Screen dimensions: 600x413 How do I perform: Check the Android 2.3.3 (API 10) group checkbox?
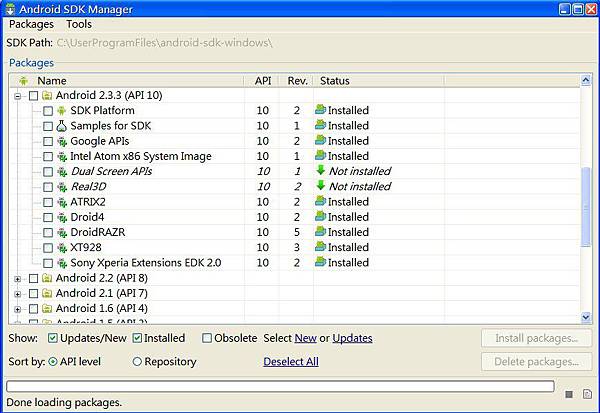pyautogui.click(x=34, y=95)
